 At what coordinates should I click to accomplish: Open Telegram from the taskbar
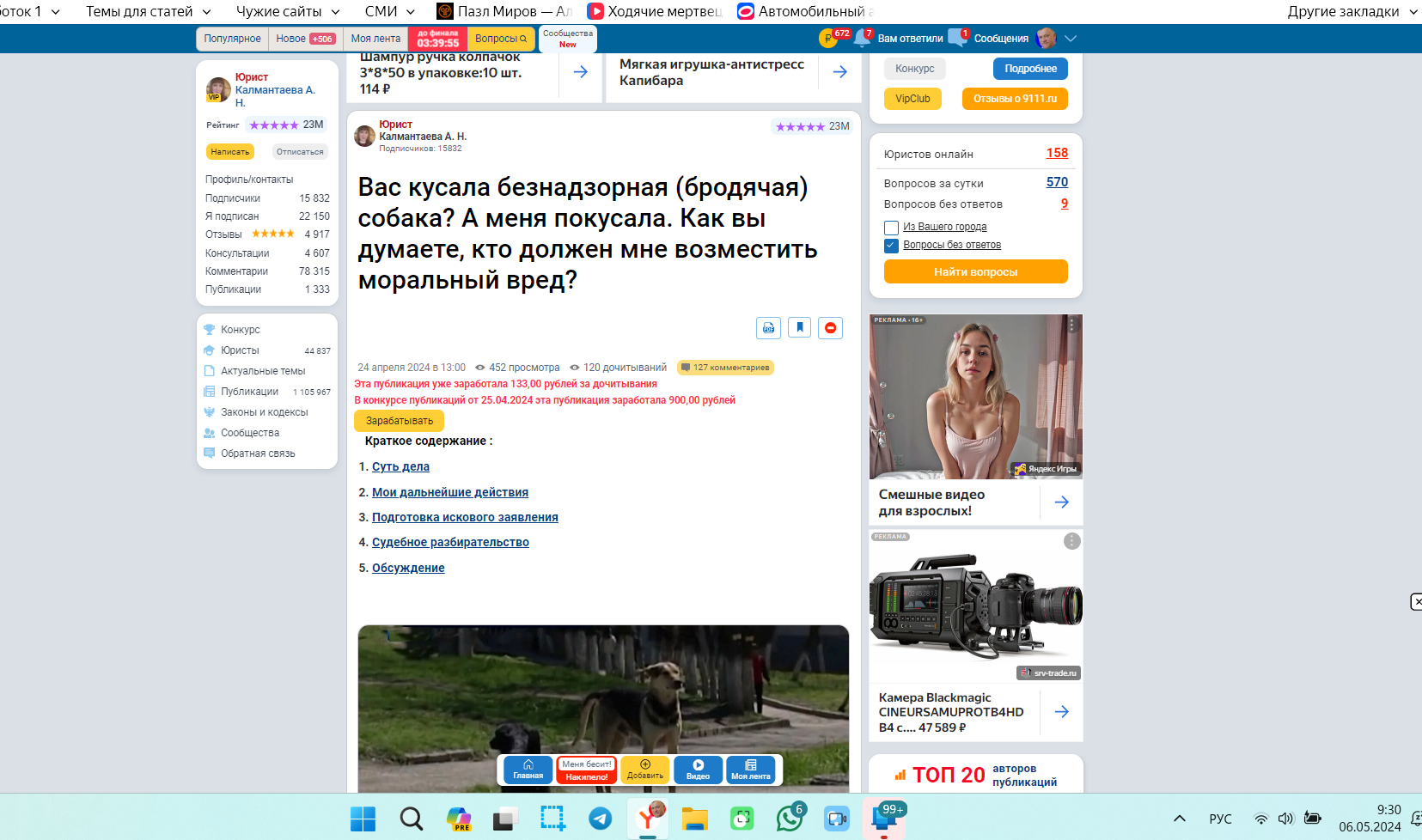point(599,819)
